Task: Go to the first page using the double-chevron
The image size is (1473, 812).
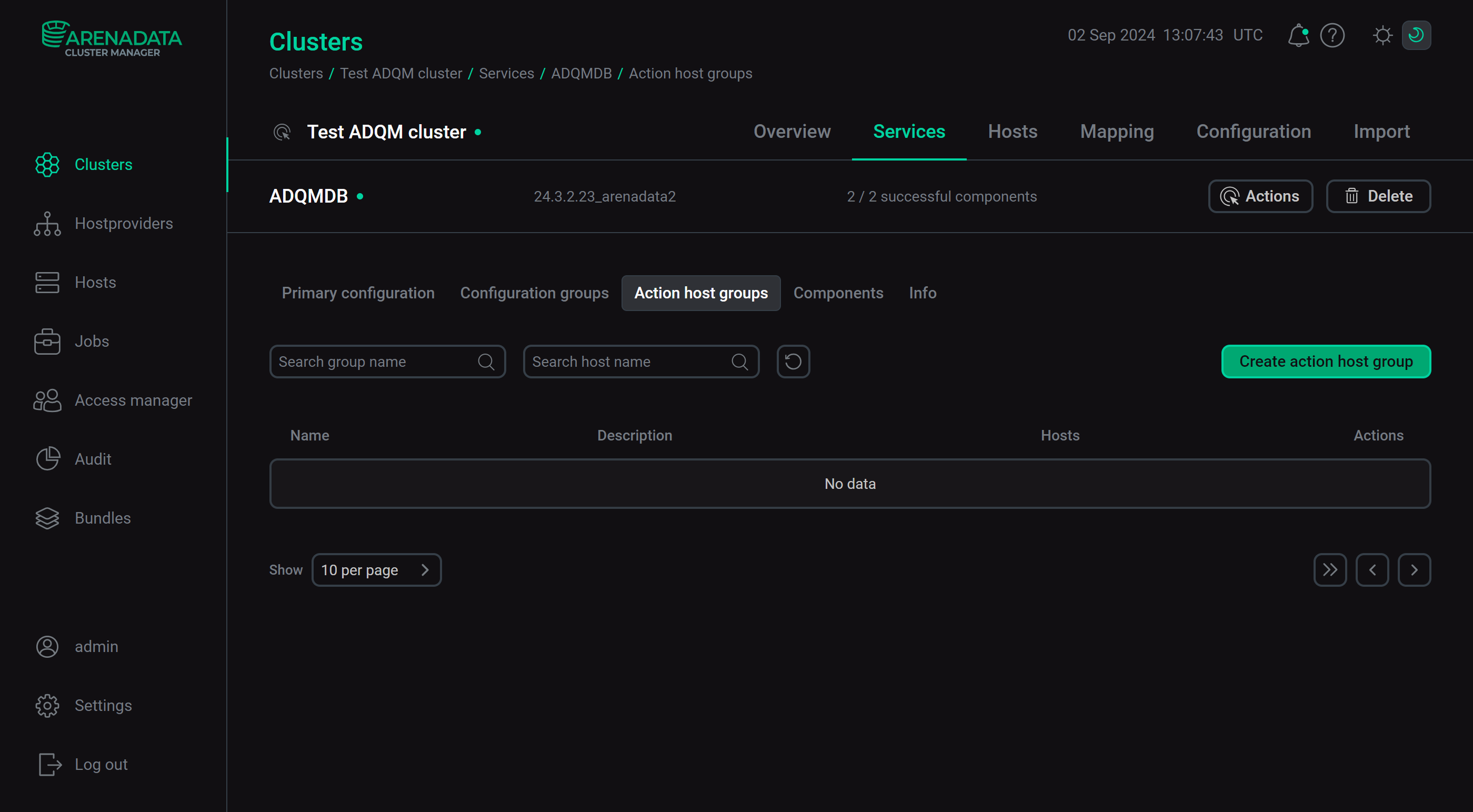Action: click(x=1329, y=569)
